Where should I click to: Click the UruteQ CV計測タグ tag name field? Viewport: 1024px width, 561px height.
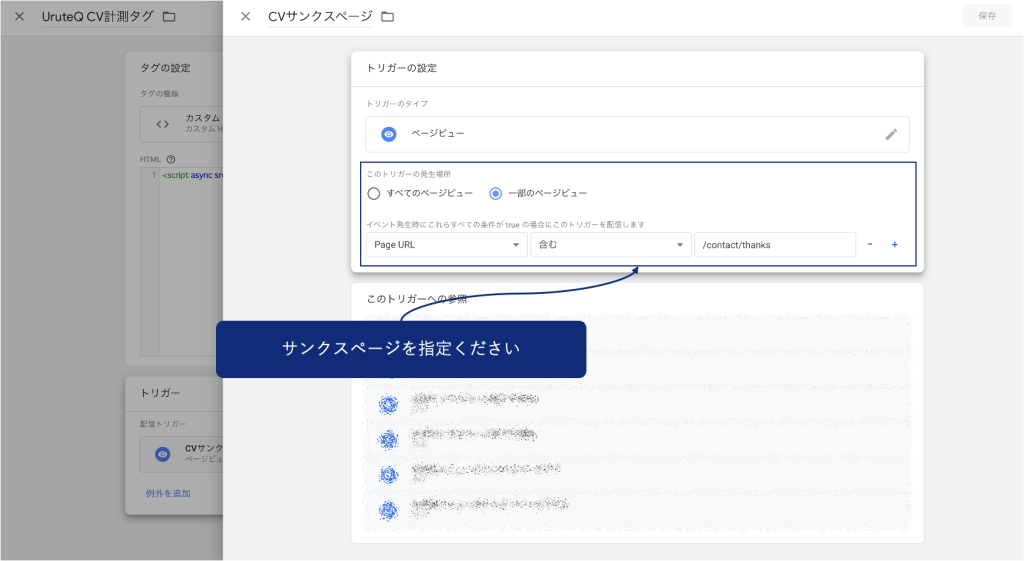click(98, 17)
